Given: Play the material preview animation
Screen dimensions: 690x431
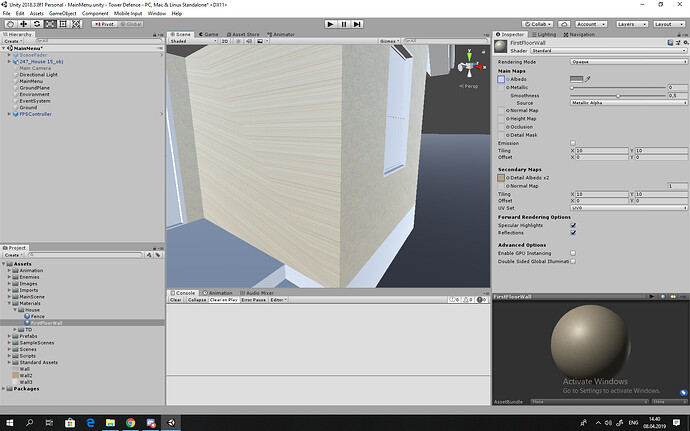Looking at the screenshot, I should coord(651,297).
